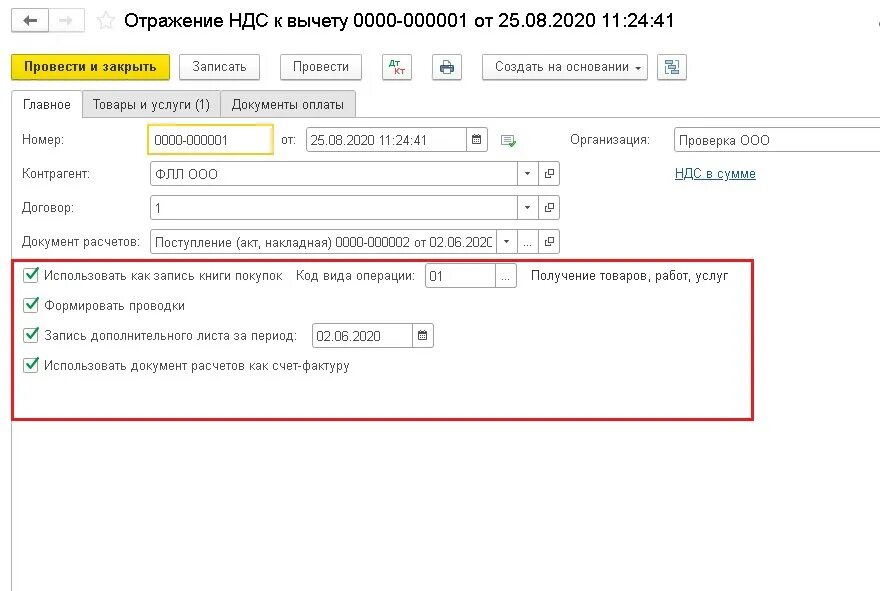This screenshot has width=880, height=591.
Task: Print the document with printer icon
Action: click(447, 67)
